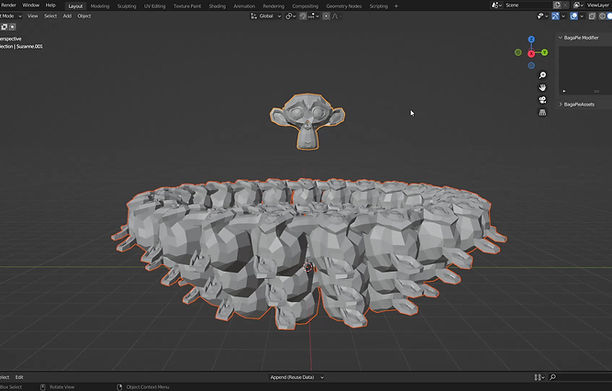612x391 pixels.
Task: Toggle perspective/orthographic grid icon
Action: coord(542,112)
